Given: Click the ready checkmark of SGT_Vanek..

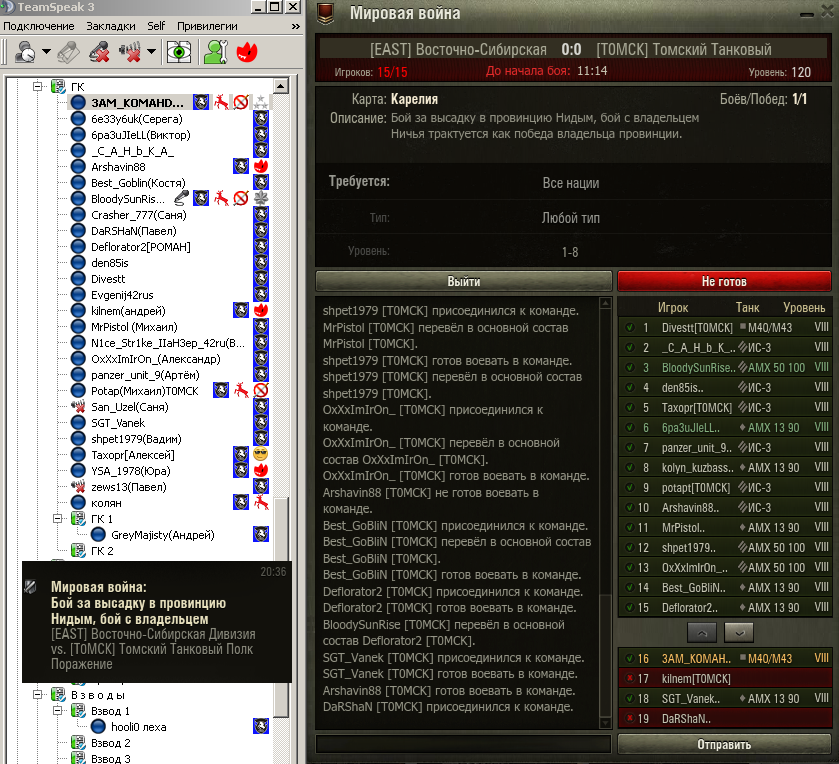Looking at the screenshot, I should tap(630, 698).
